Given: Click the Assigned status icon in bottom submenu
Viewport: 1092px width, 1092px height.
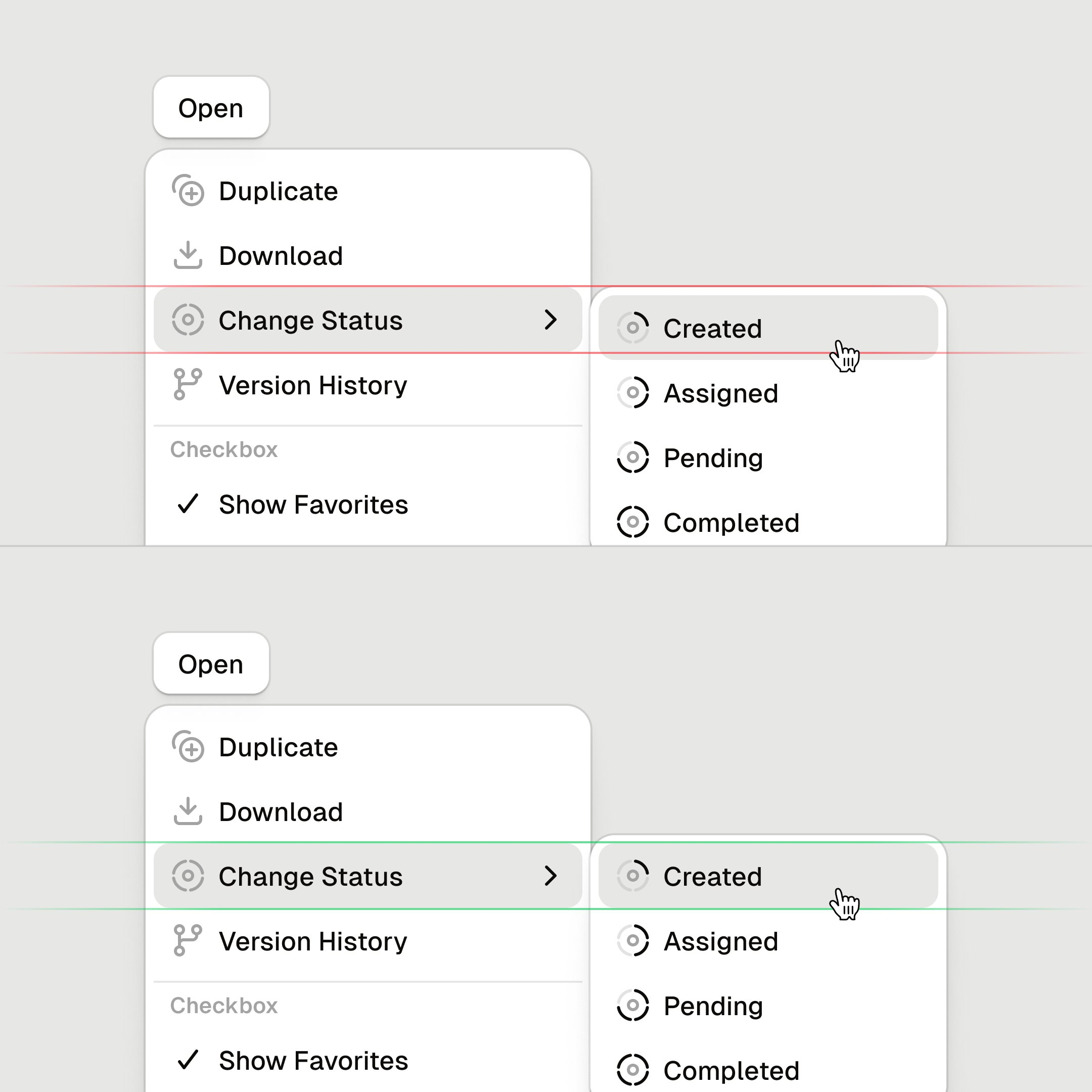Looking at the screenshot, I should [x=632, y=940].
